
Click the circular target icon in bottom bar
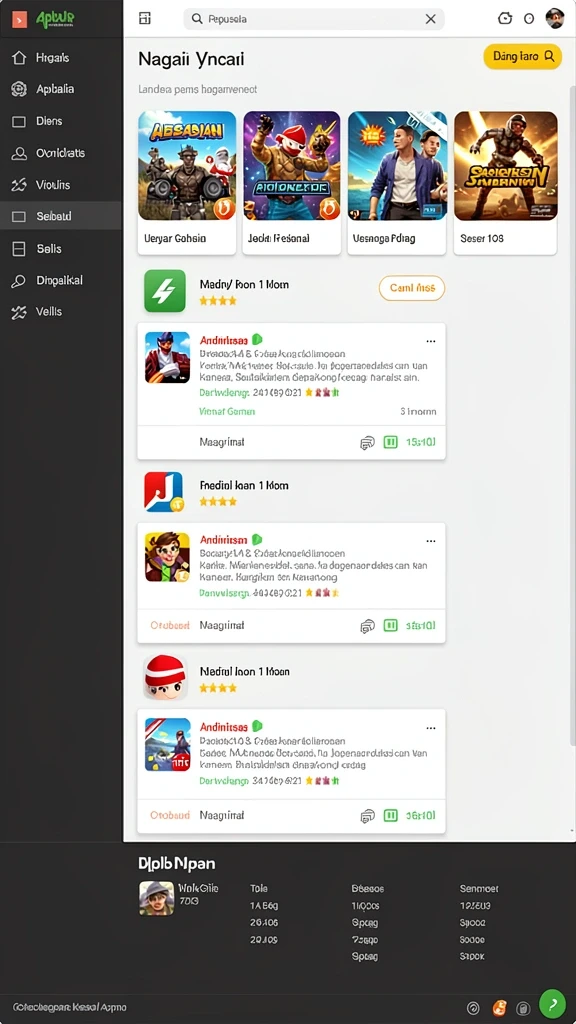click(x=474, y=1008)
